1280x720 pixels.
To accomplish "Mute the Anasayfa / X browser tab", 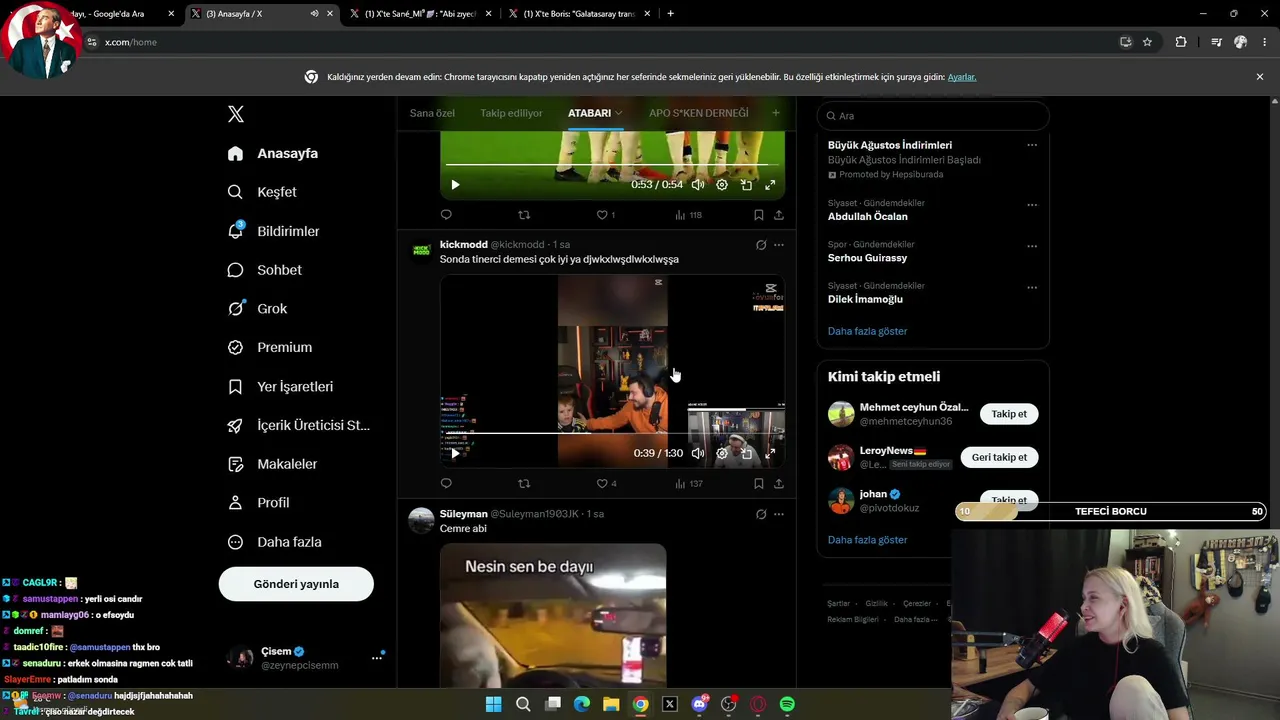I will click(x=314, y=14).
